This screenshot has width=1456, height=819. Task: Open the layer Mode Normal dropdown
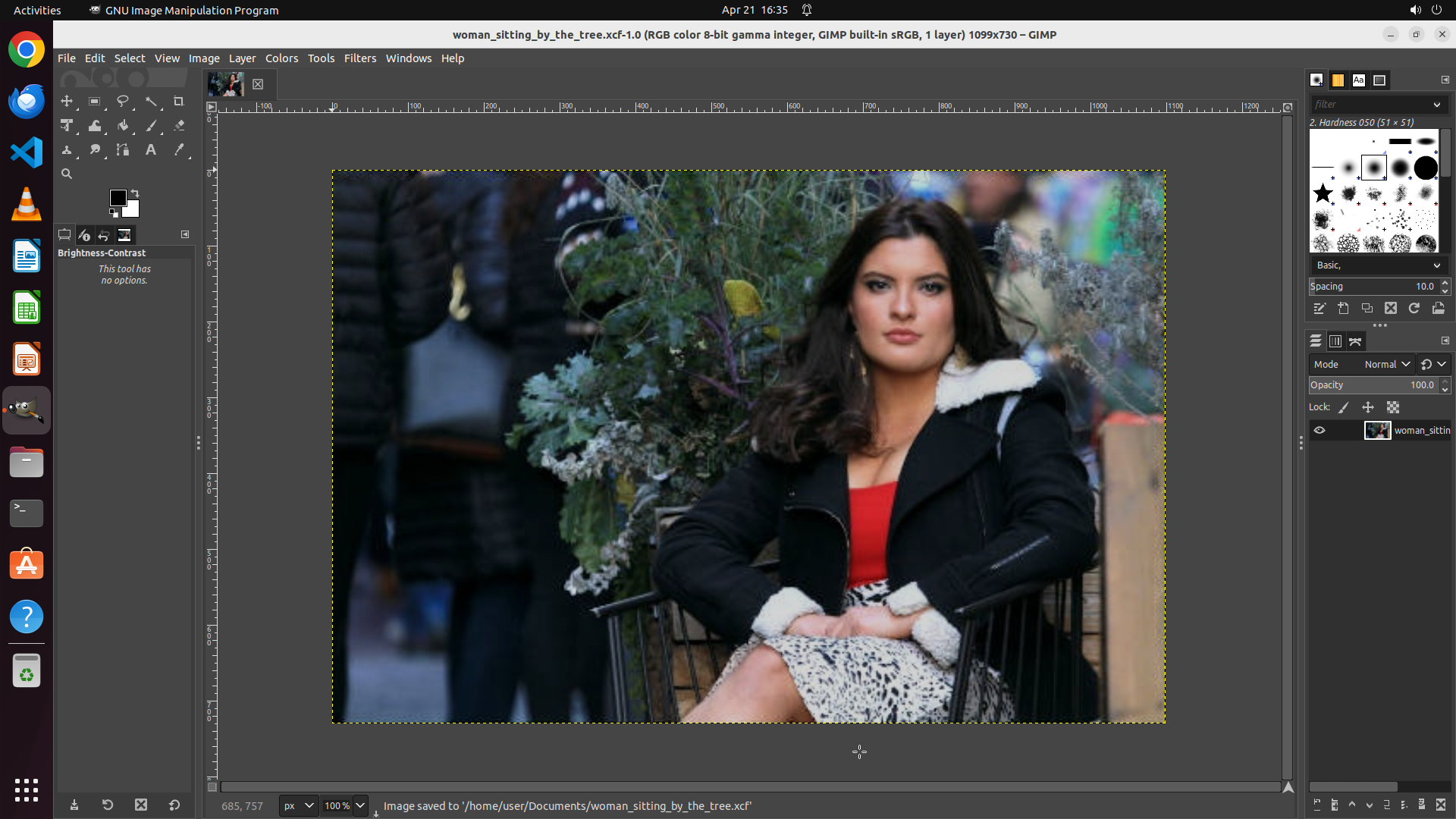click(x=1386, y=364)
